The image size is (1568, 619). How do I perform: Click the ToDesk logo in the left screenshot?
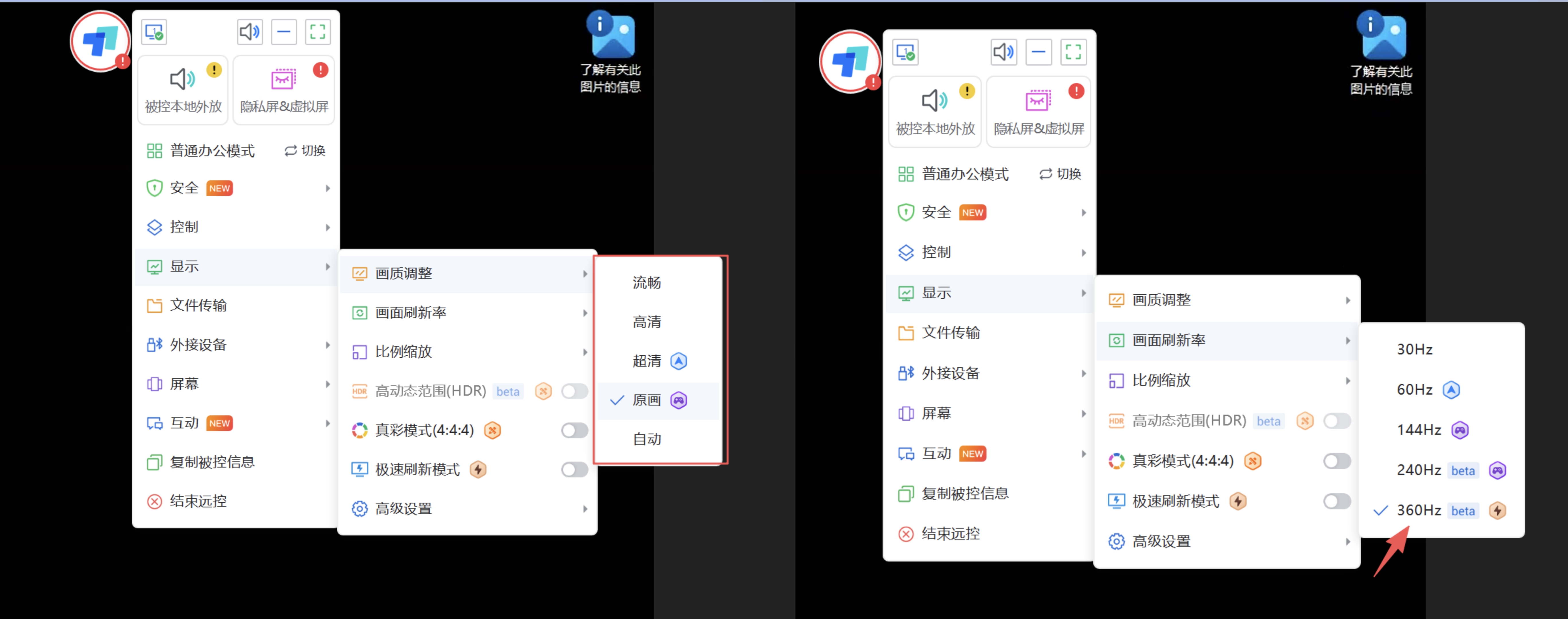pos(100,41)
